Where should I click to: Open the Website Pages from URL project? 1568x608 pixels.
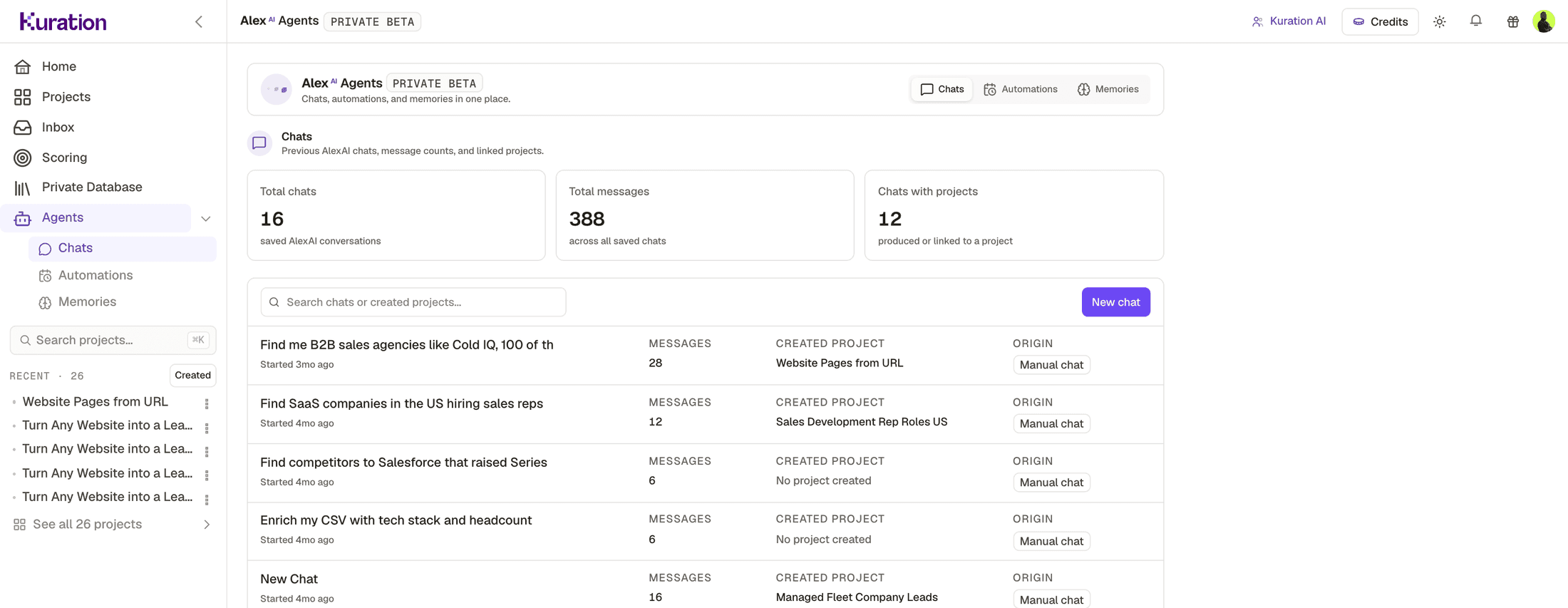coord(96,402)
